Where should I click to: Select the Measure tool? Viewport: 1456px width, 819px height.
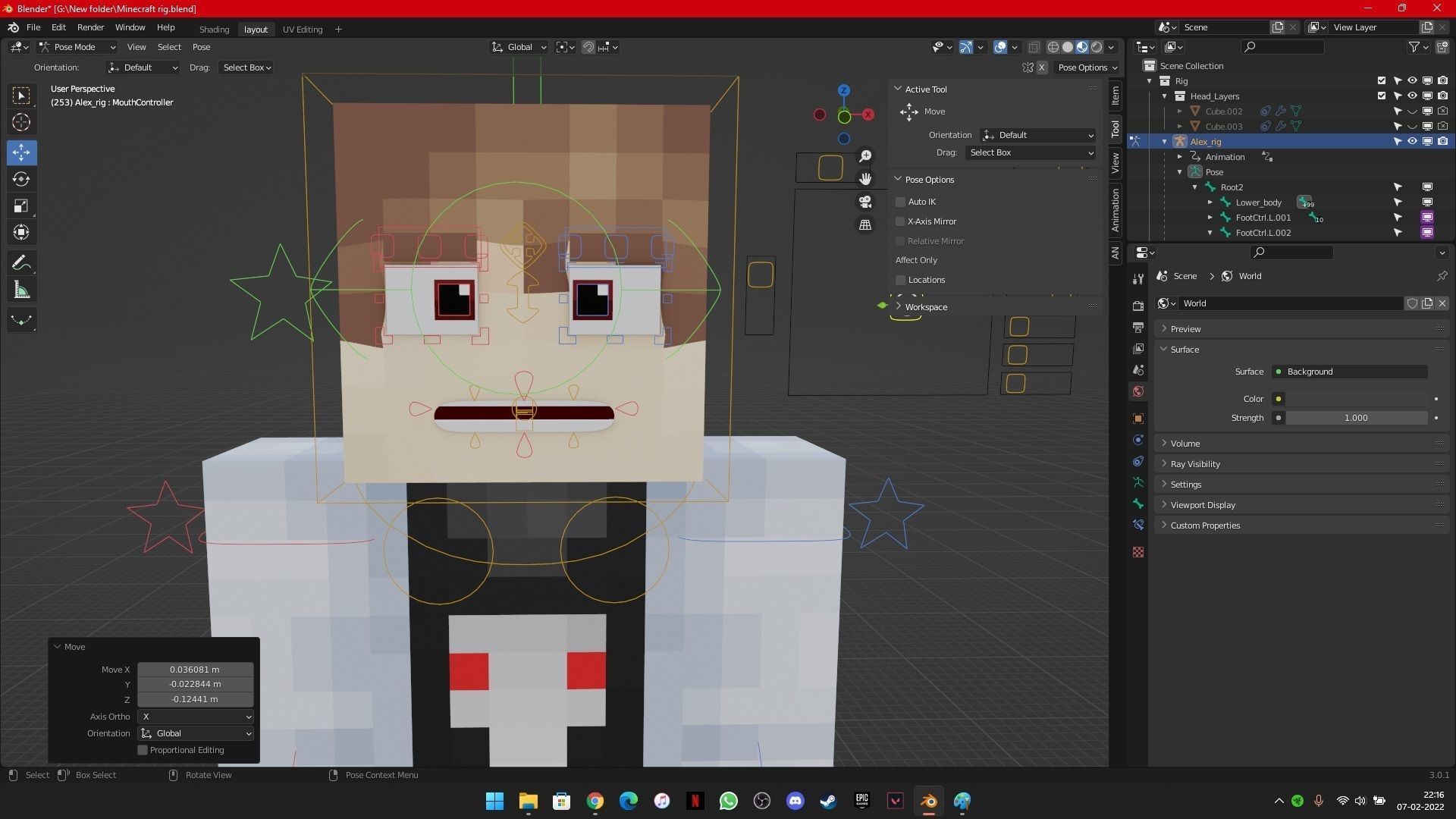pyautogui.click(x=21, y=290)
